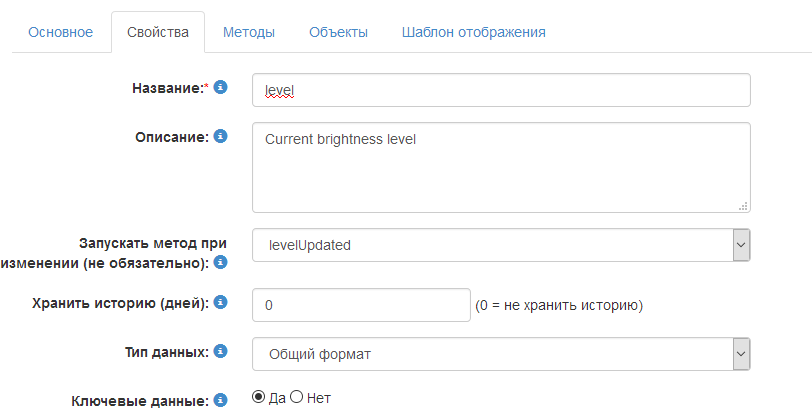Viewport: 812px width, 411px height.
Task: Click info icon next to Название label
Action: click(221, 87)
